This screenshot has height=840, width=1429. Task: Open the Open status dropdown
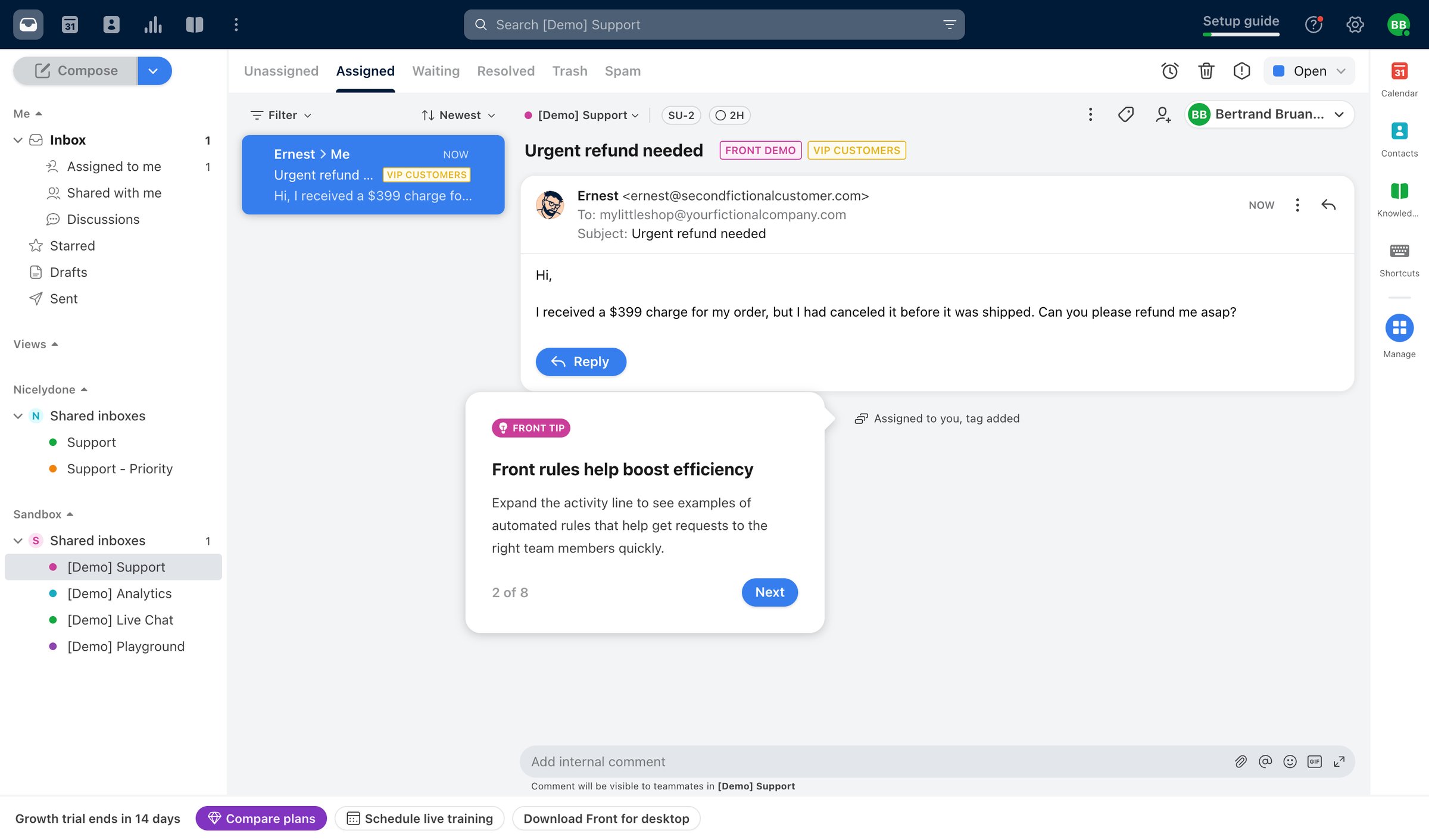pos(1309,71)
